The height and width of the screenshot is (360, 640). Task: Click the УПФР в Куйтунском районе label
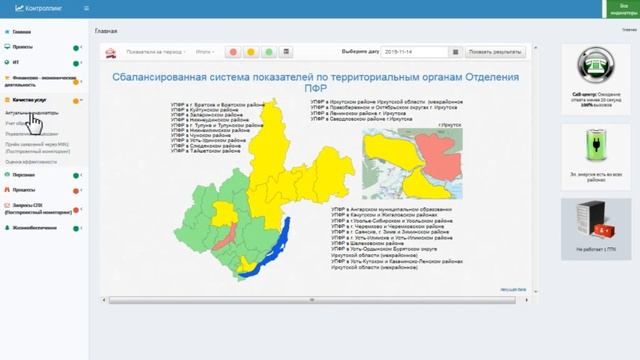[x=204, y=110]
